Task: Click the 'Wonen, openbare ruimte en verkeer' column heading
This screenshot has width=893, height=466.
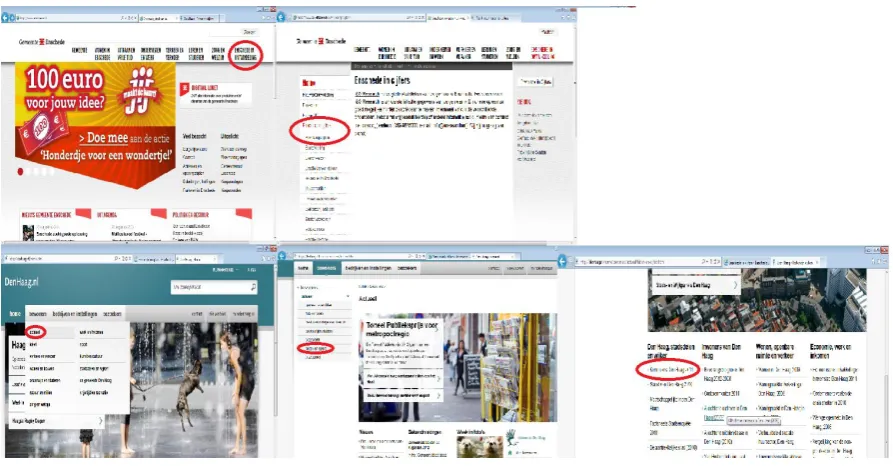Action: (x=777, y=351)
